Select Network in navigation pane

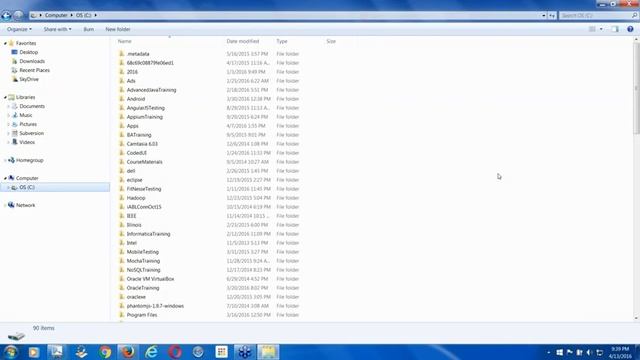click(x=25, y=205)
